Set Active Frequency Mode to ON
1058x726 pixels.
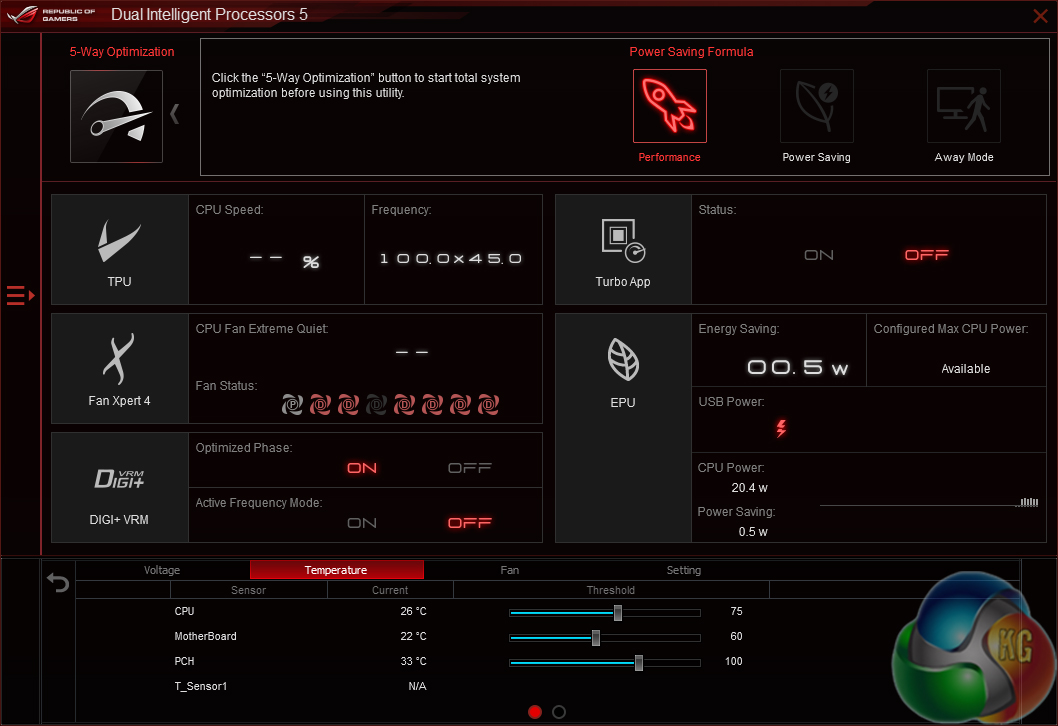362,523
